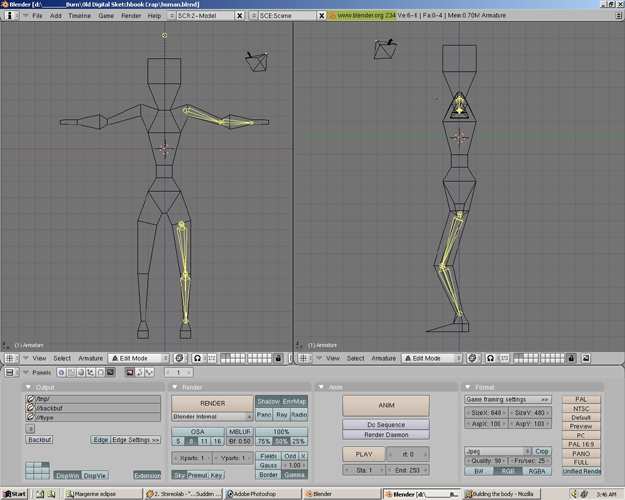
Task: Collapse the Format panel triangle
Action: 468,387
